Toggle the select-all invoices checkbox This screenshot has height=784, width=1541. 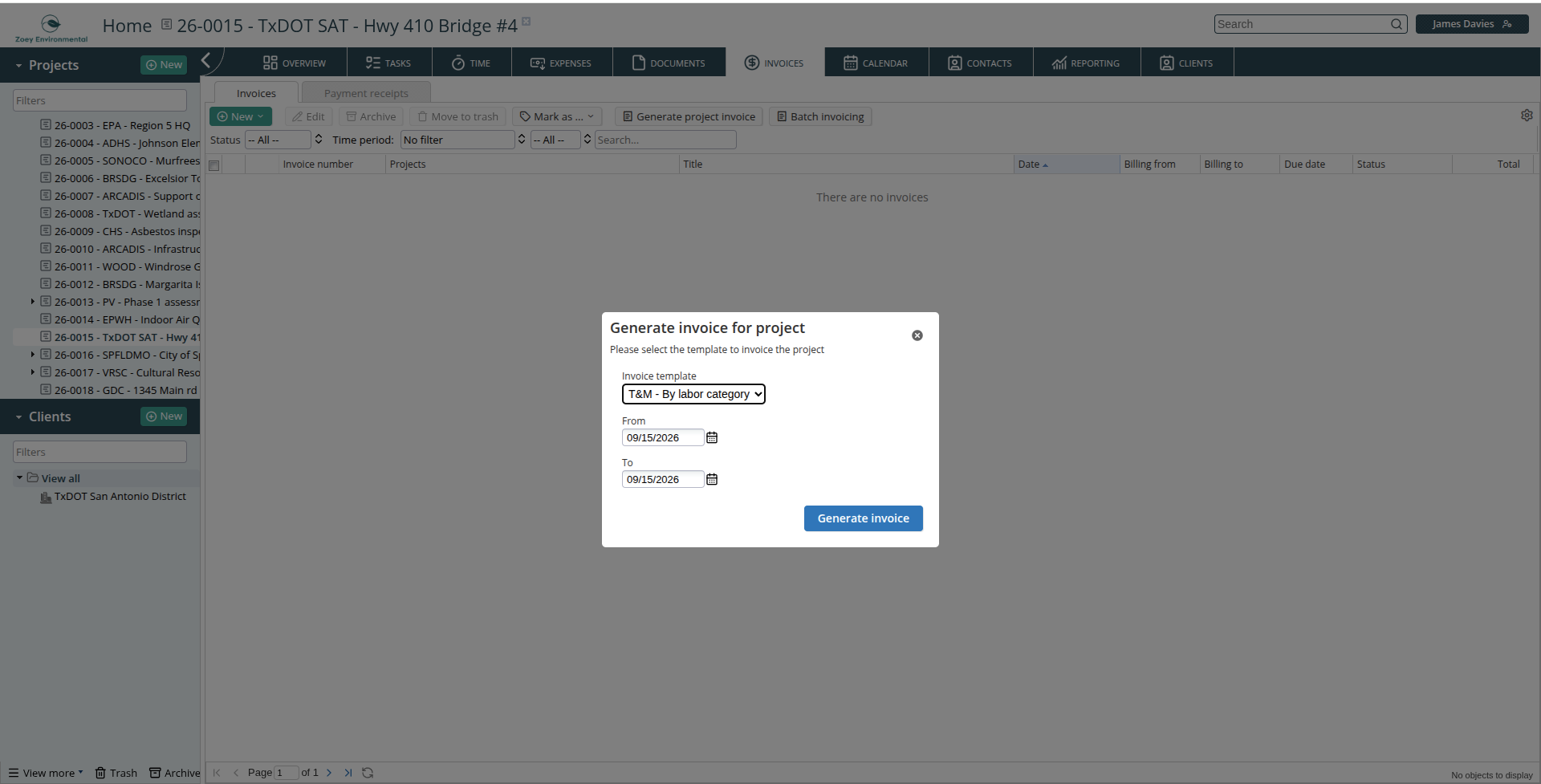[213, 165]
